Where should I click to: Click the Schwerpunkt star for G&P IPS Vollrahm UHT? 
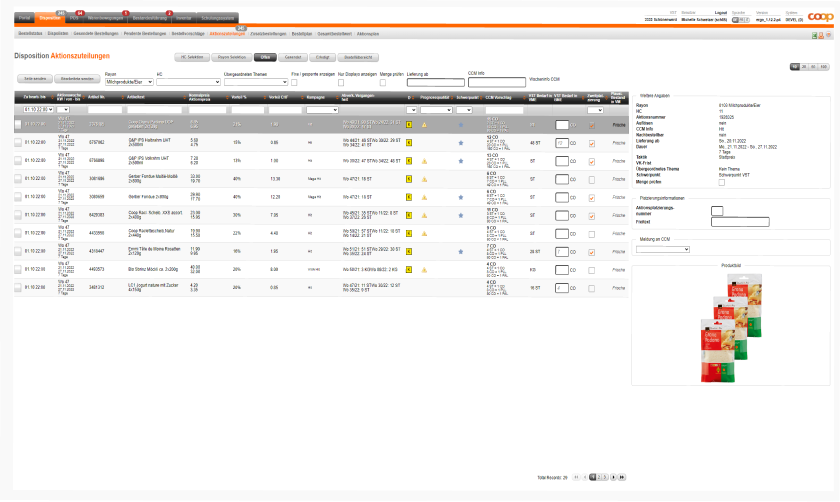click(x=461, y=161)
